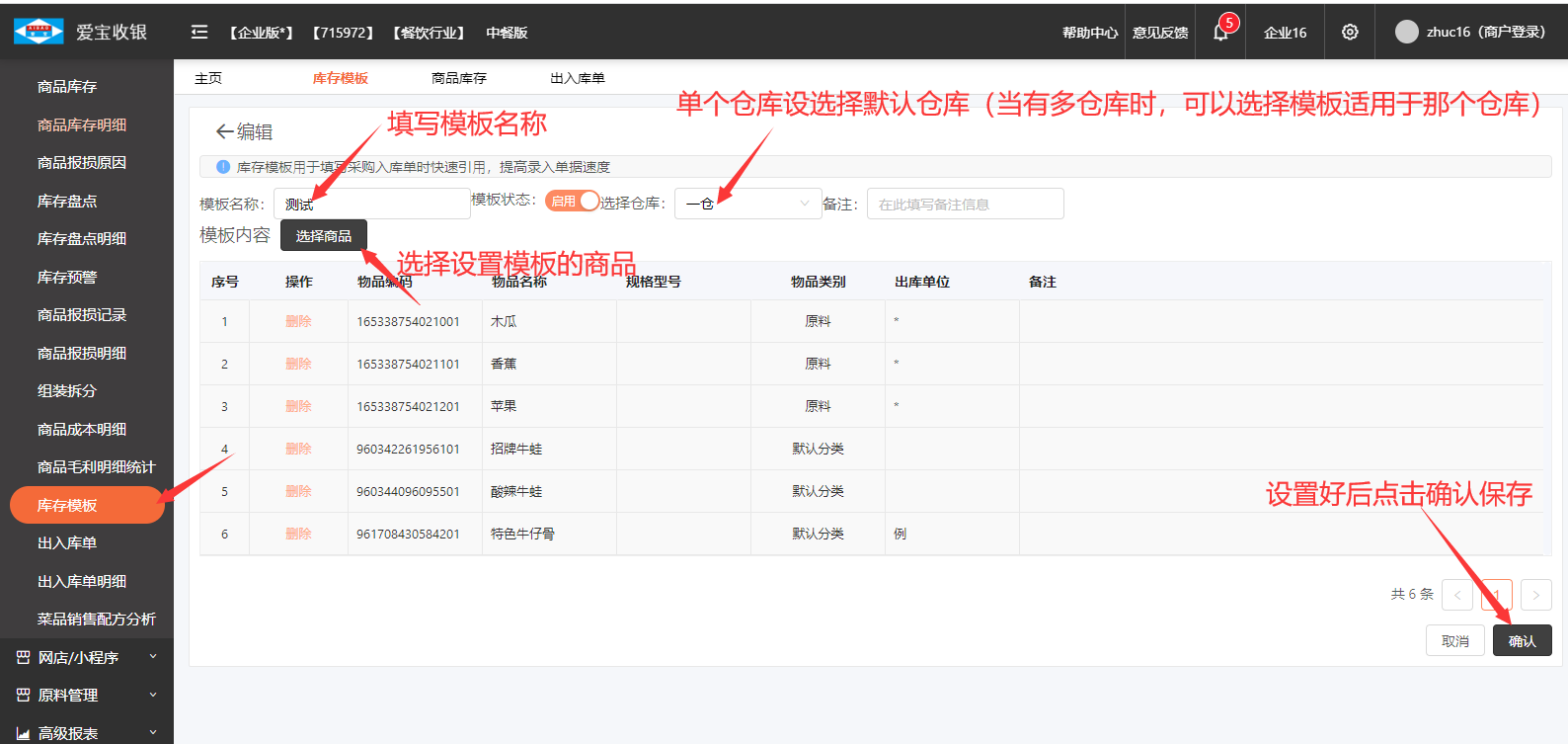Open 库存盘点 in the sidebar
The width and height of the screenshot is (1568, 744).
[67, 201]
